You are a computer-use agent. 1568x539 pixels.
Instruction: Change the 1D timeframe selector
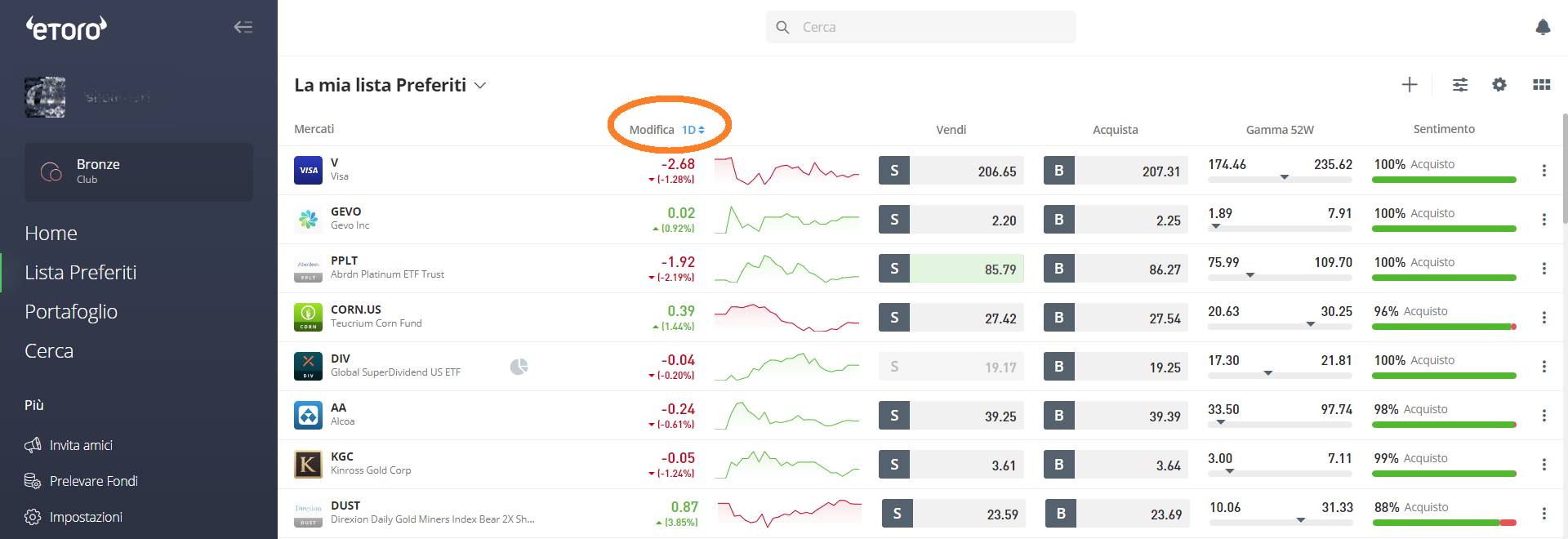point(693,130)
